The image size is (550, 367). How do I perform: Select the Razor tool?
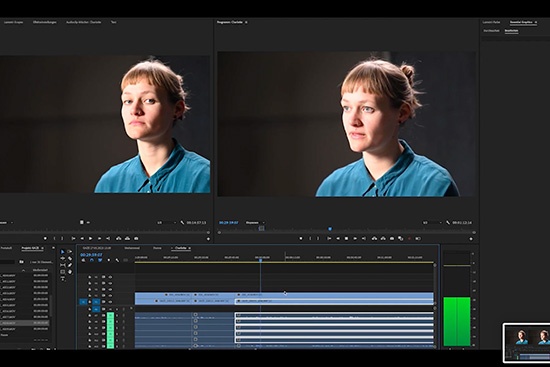pos(70,259)
